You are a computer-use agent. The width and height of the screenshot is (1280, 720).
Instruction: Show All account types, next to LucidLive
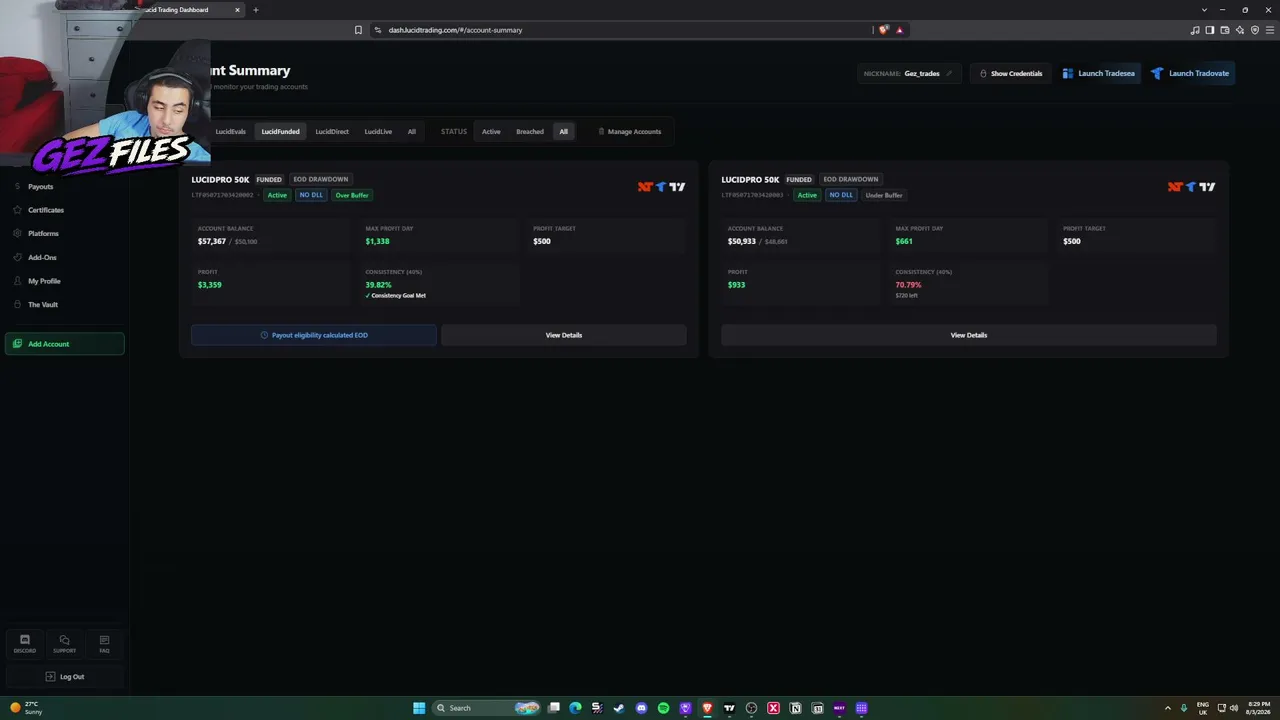411,132
